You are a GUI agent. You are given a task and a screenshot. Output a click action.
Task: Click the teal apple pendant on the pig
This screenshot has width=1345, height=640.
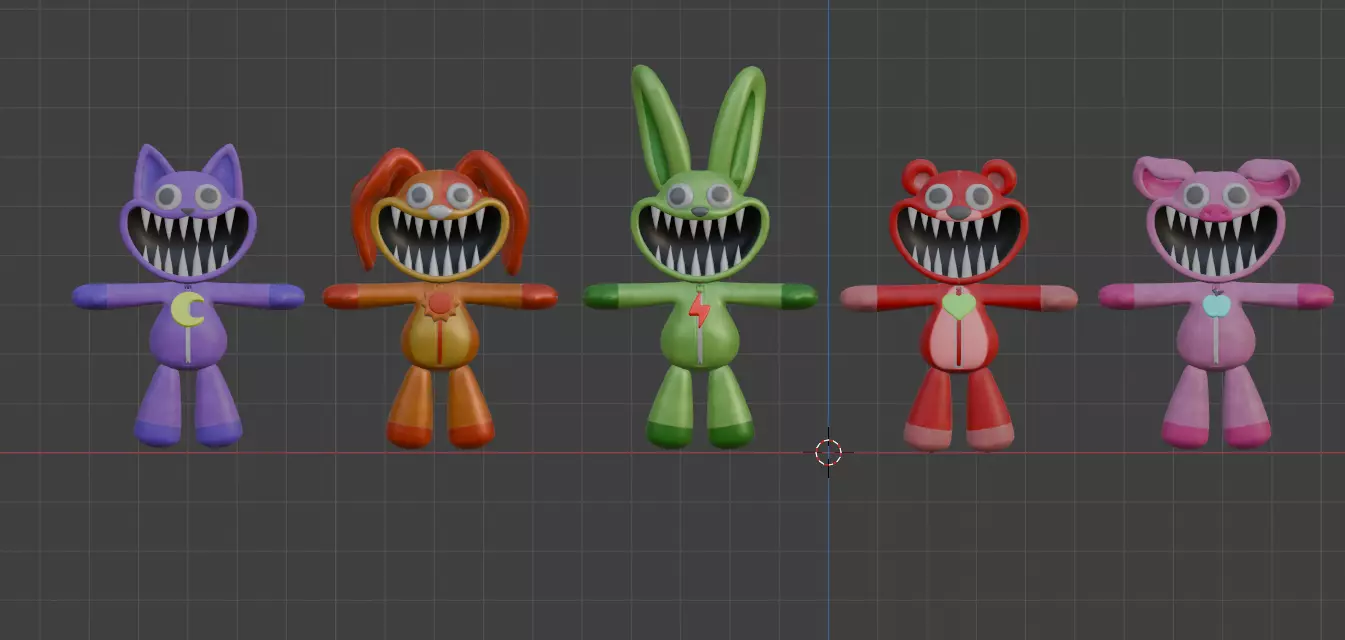(x=1216, y=304)
